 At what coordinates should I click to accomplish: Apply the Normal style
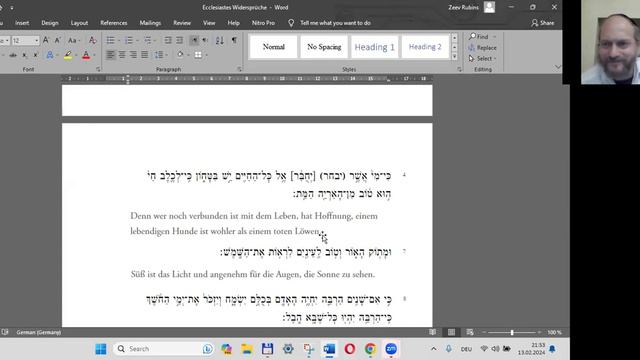coord(273,47)
